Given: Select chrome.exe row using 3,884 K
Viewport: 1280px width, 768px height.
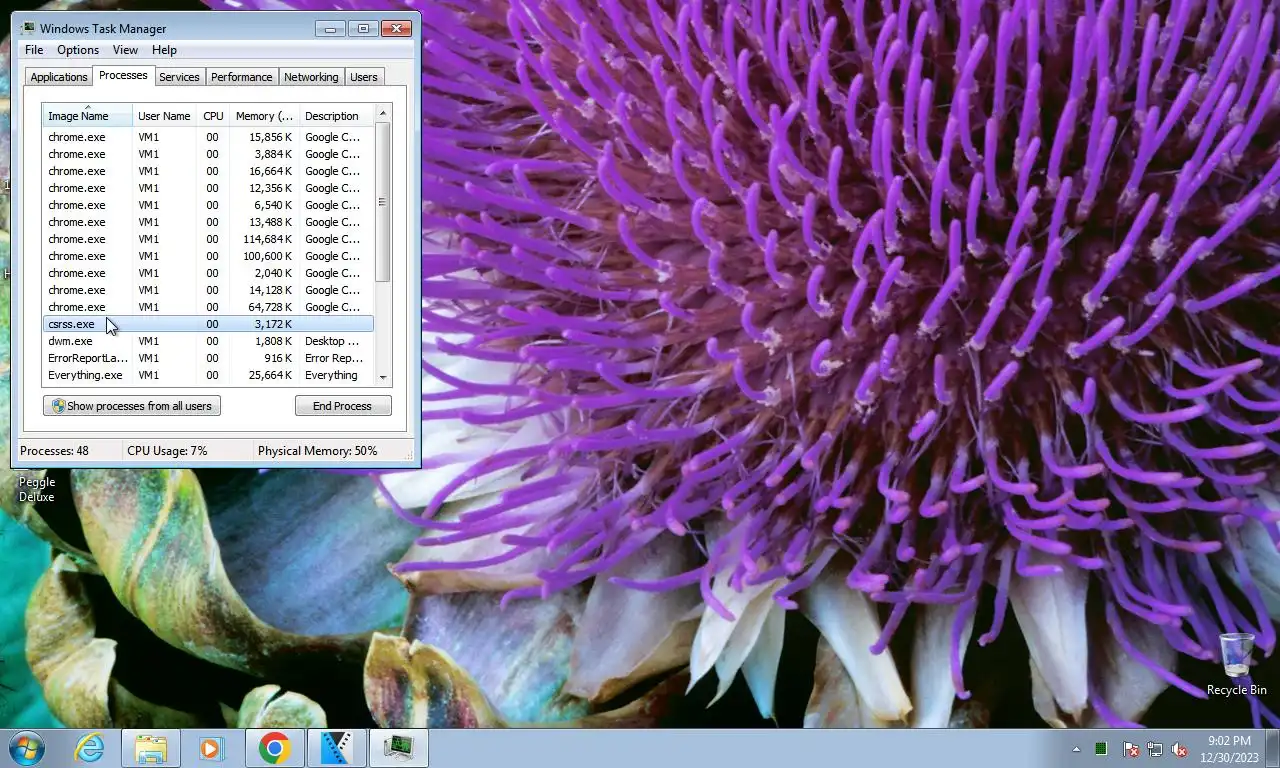Looking at the screenshot, I should point(208,154).
